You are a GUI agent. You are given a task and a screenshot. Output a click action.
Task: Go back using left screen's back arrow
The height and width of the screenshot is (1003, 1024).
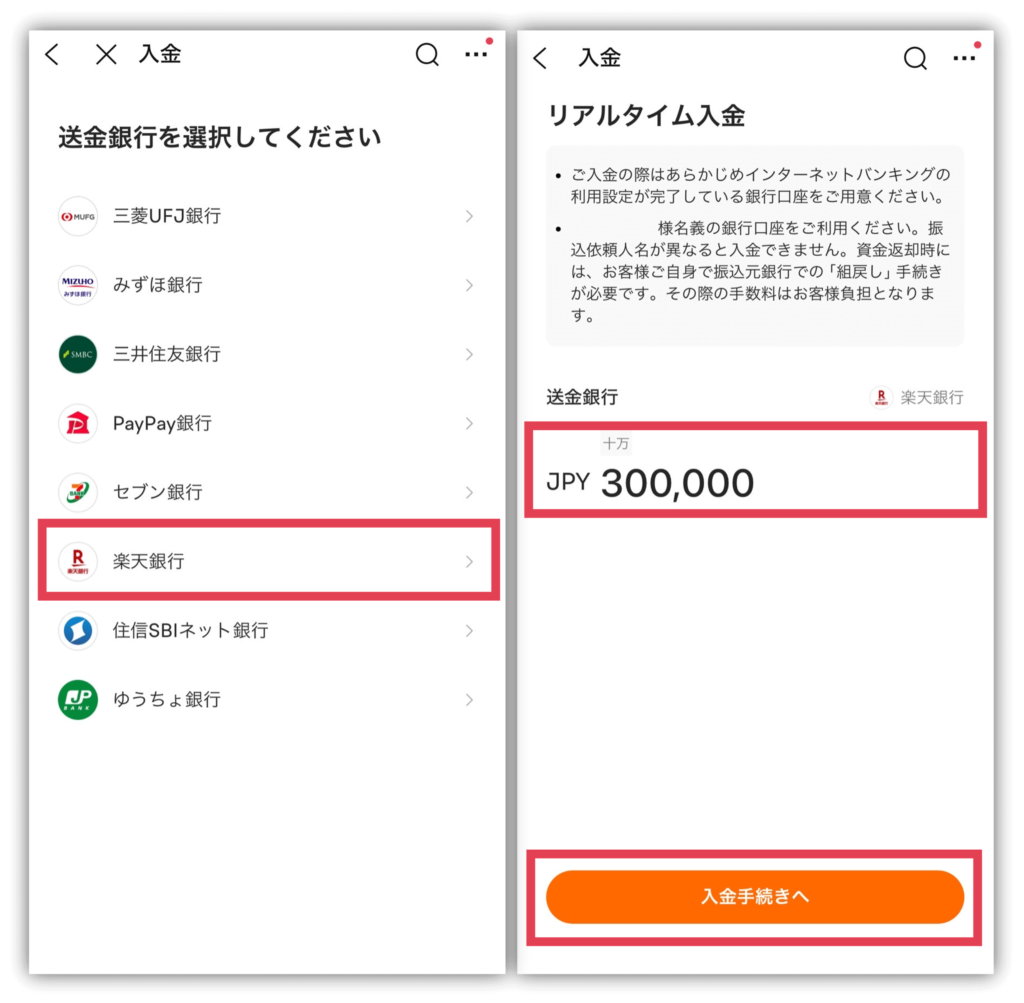pos(53,55)
